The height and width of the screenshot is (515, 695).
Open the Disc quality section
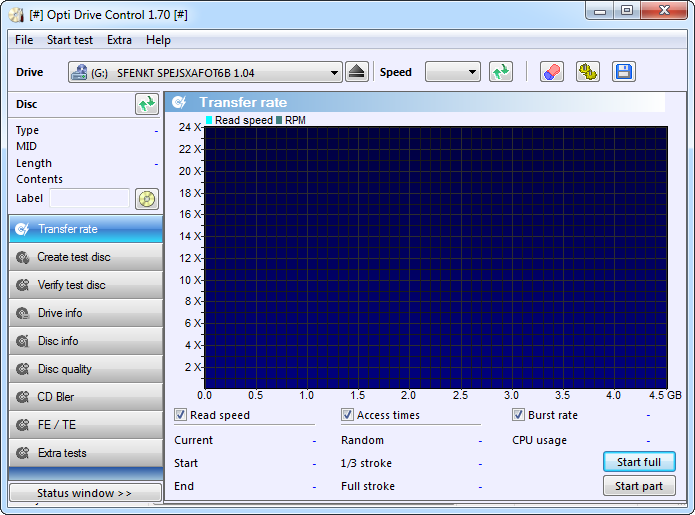click(86, 368)
